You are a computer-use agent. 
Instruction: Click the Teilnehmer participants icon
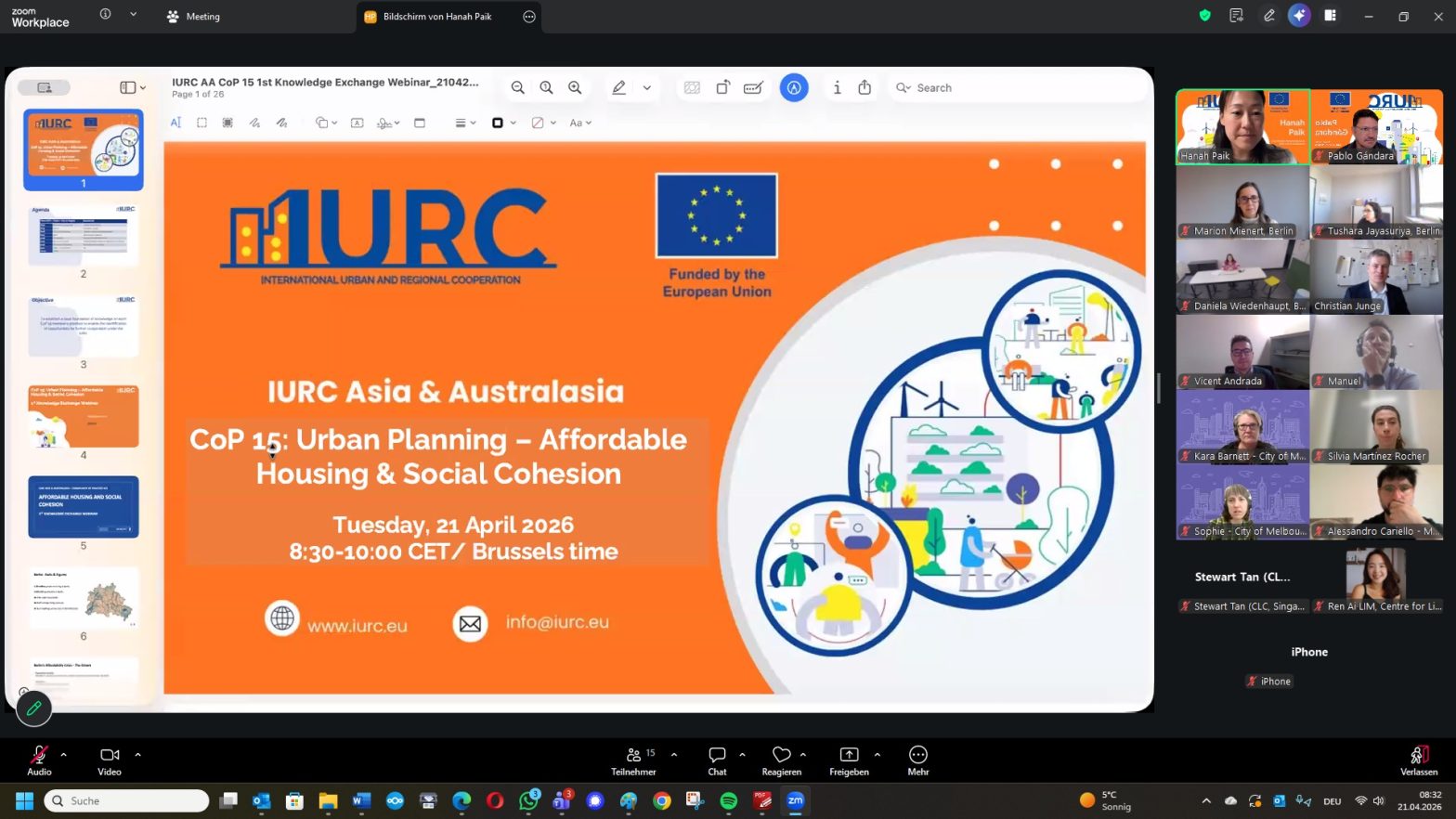tap(633, 755)
